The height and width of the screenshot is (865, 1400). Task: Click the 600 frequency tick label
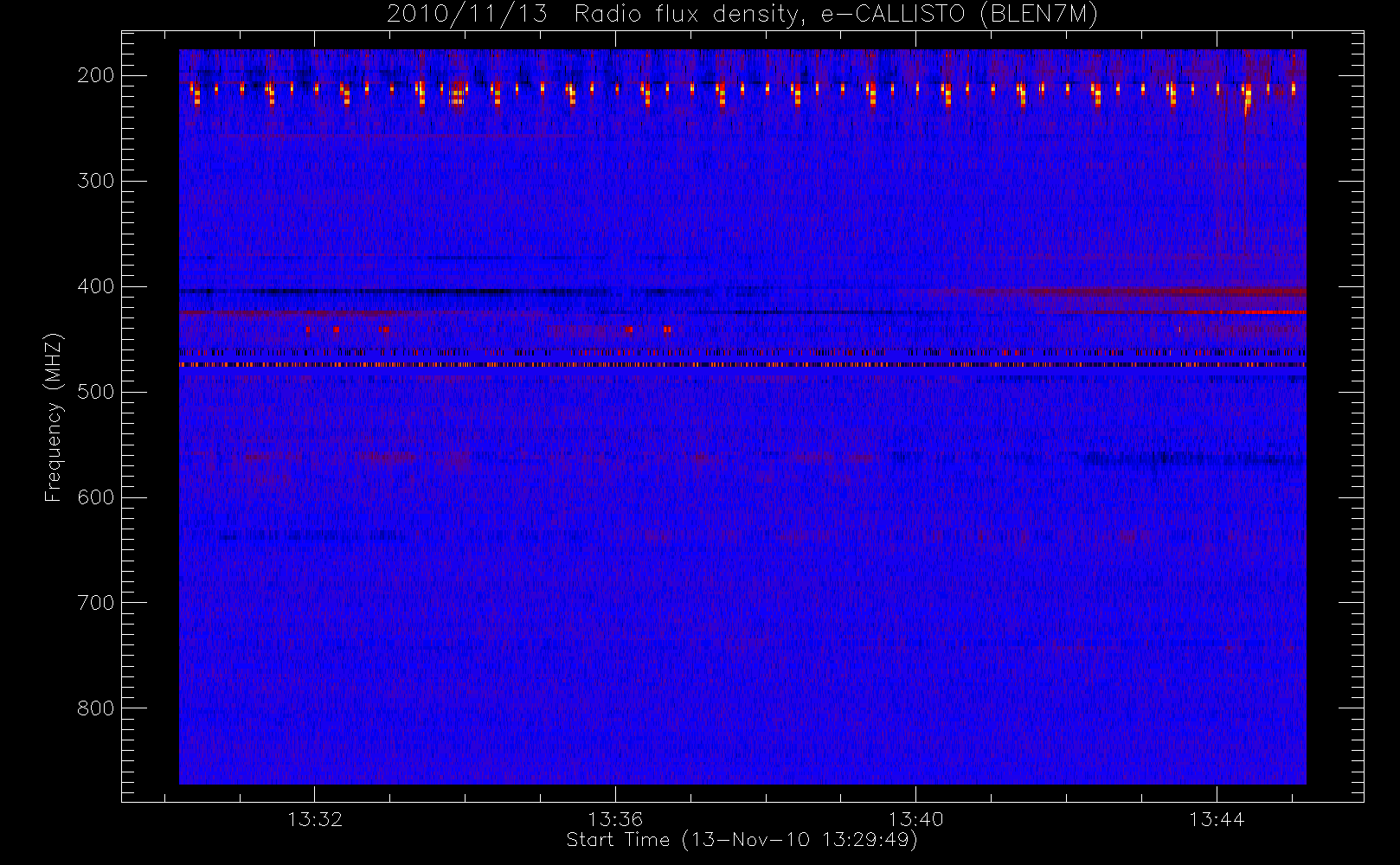pos(96,497)
